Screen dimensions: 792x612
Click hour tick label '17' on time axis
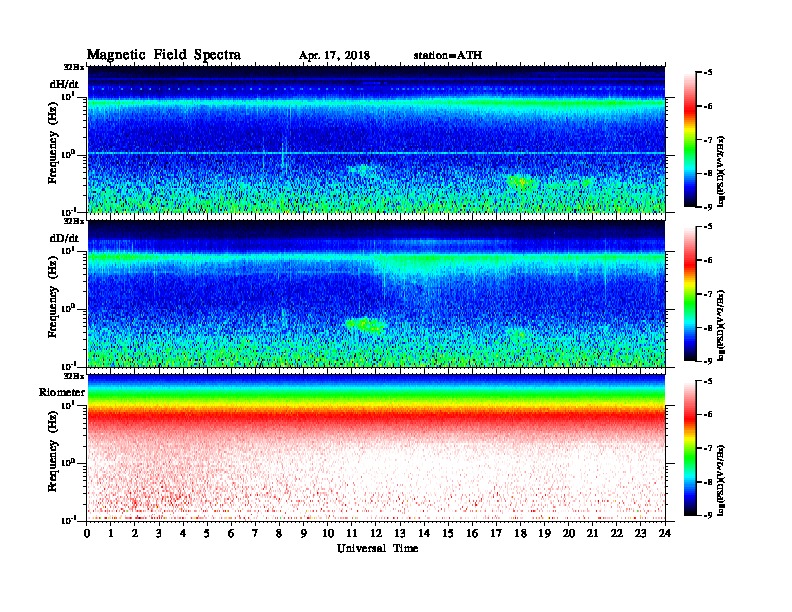[x=496, y=533]
